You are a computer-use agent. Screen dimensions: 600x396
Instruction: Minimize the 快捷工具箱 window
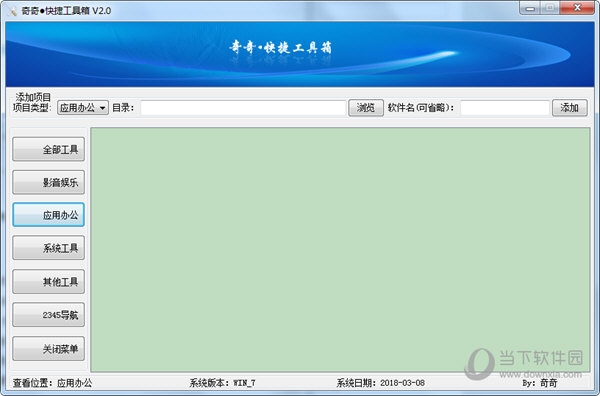tap(530, 8)
